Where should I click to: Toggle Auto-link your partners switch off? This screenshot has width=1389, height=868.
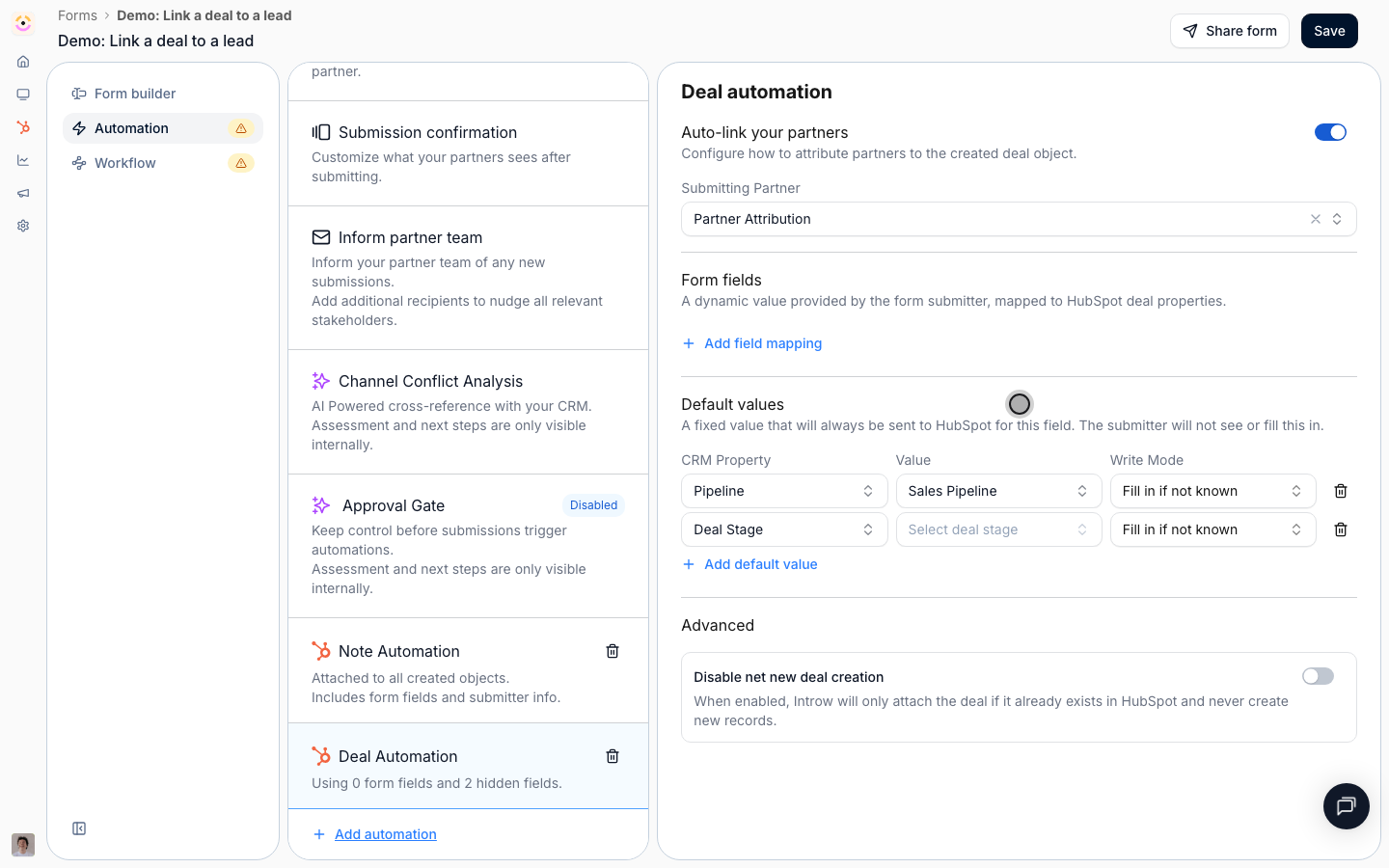click(x=1330, y=132)
